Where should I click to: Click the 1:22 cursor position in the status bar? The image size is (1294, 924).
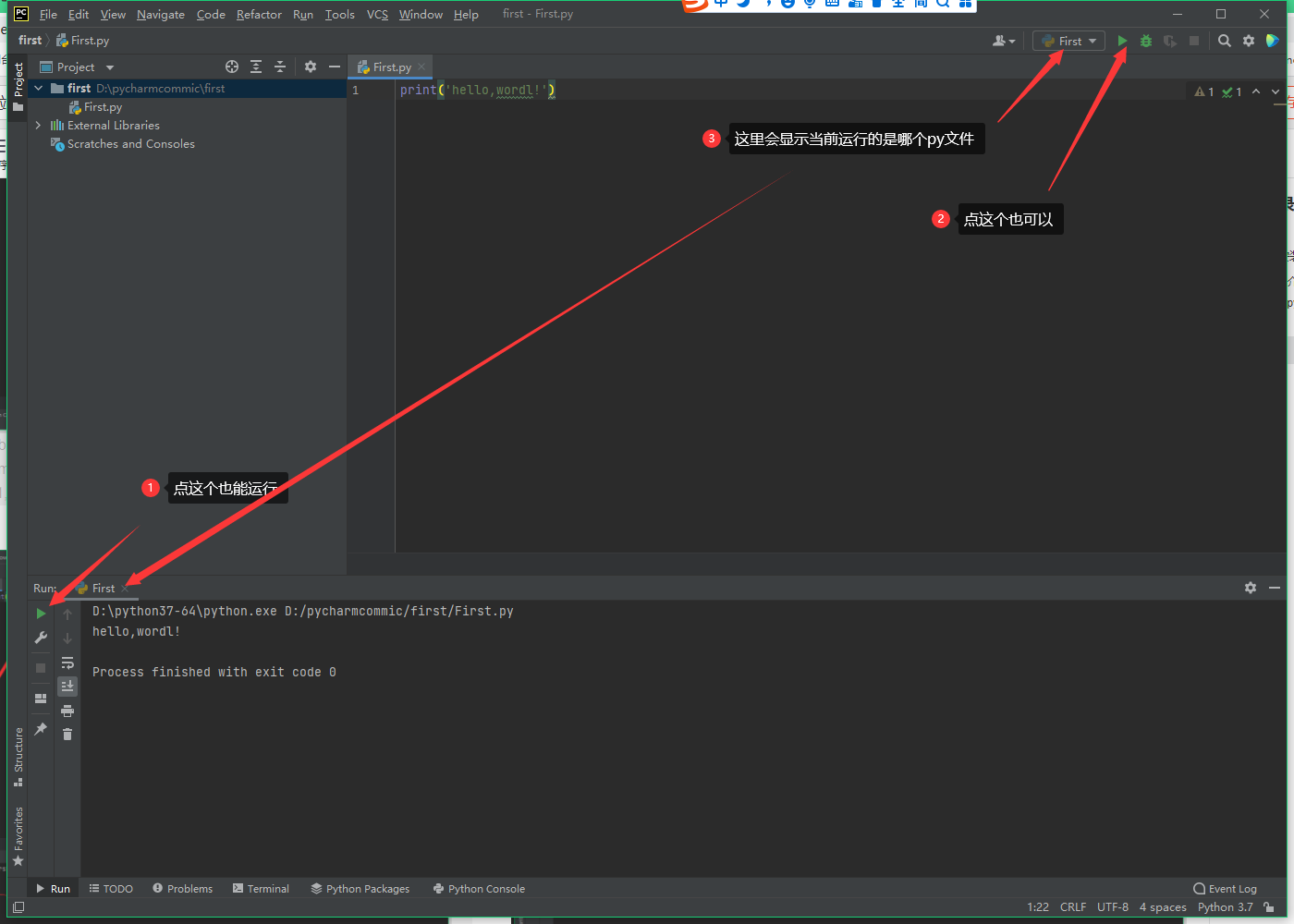coord(1038,907)
